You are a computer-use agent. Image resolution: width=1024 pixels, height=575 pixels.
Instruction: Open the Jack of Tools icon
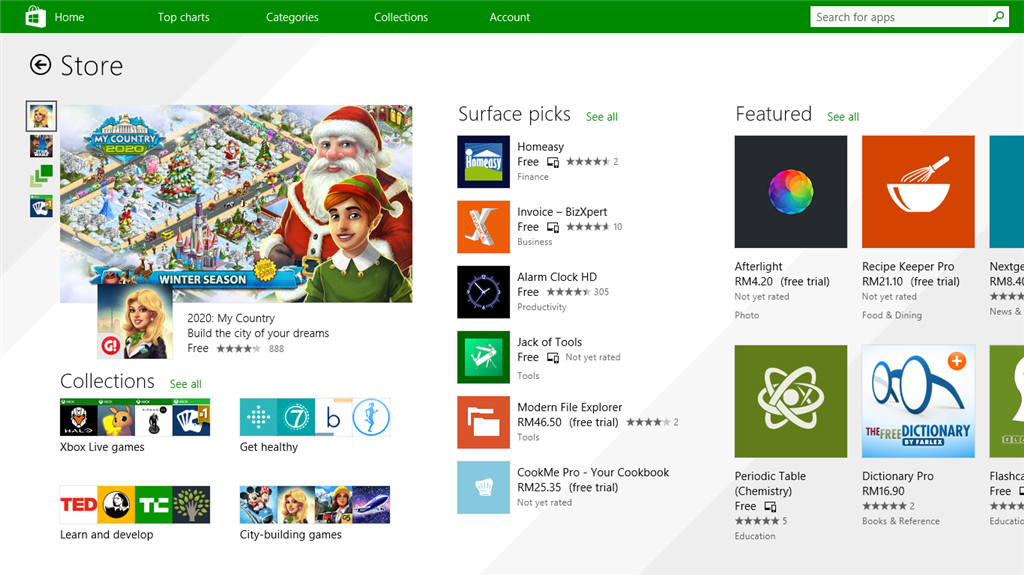pos(483,357)
